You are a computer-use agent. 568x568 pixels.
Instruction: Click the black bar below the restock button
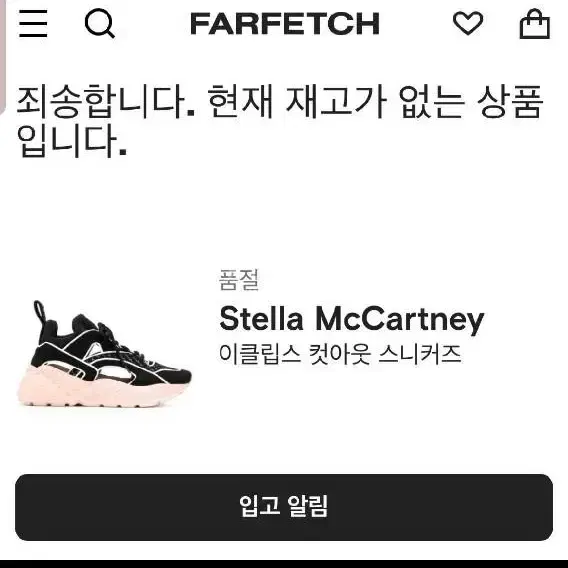tap(284, 564)
